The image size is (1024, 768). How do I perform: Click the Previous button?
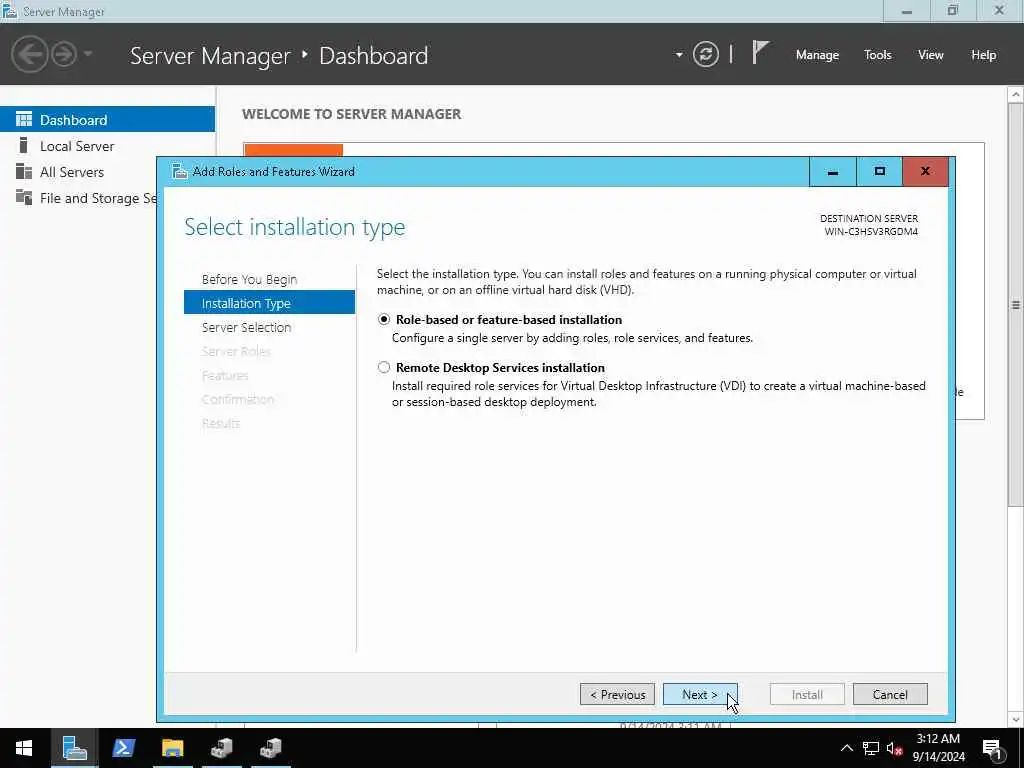[x=617, y=694]
